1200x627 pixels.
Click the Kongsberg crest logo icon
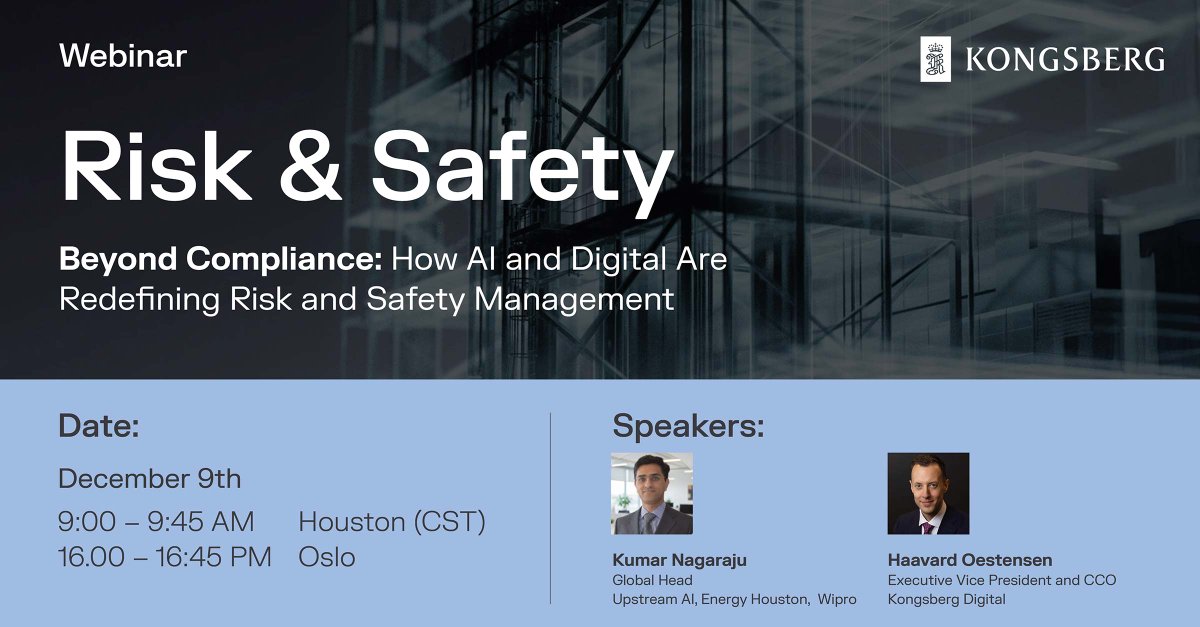tap(936, 59)
